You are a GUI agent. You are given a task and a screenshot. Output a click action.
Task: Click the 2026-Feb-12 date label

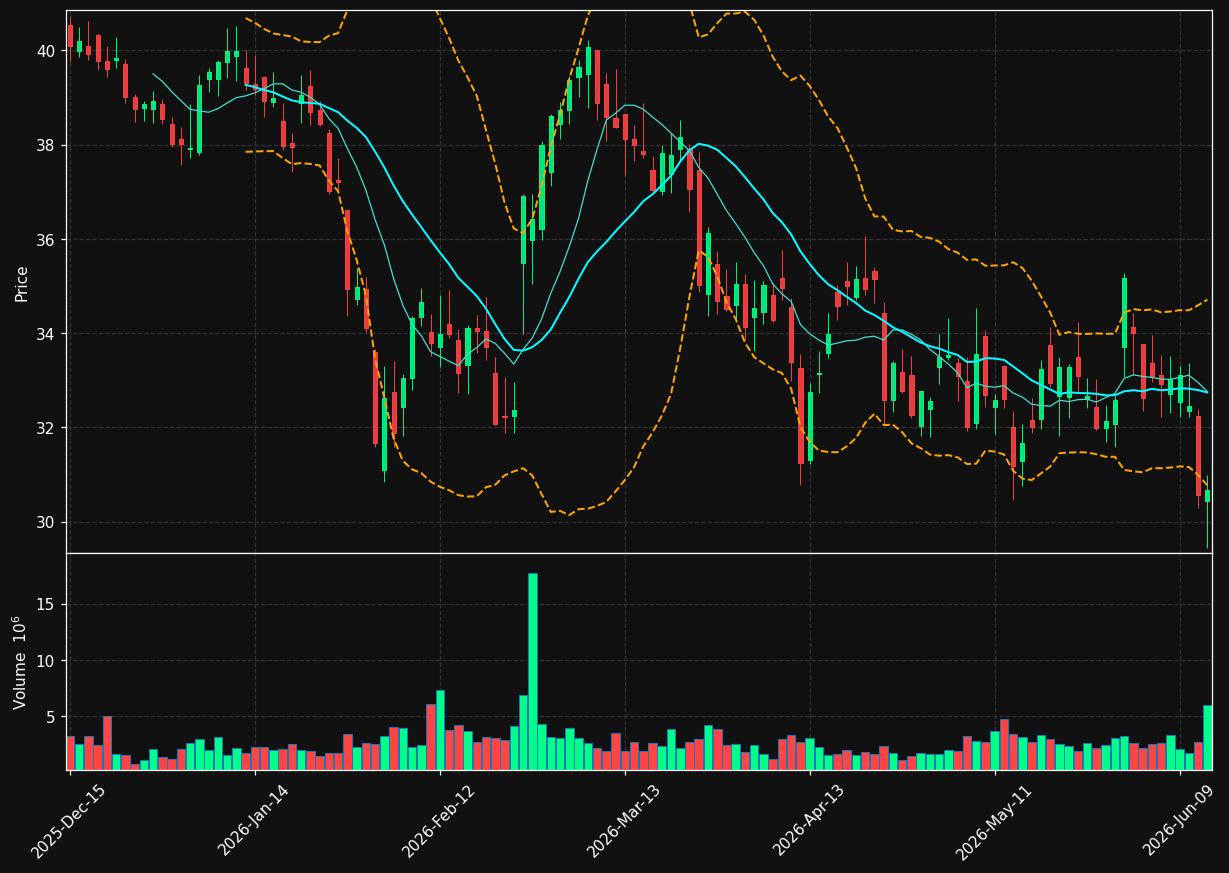[439, 822]
